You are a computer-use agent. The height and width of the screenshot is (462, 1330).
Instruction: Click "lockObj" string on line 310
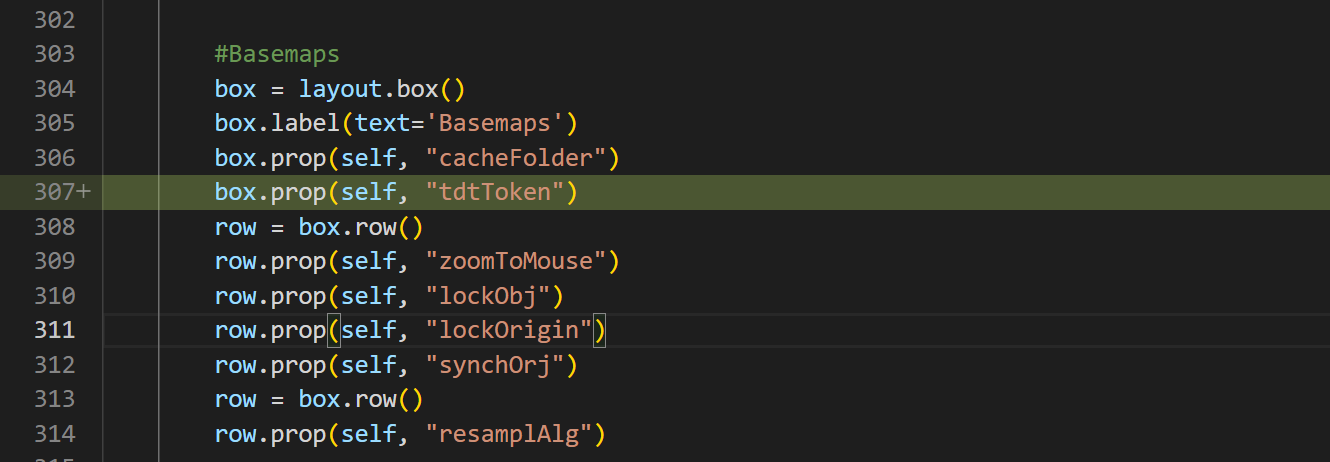(488, 296)
